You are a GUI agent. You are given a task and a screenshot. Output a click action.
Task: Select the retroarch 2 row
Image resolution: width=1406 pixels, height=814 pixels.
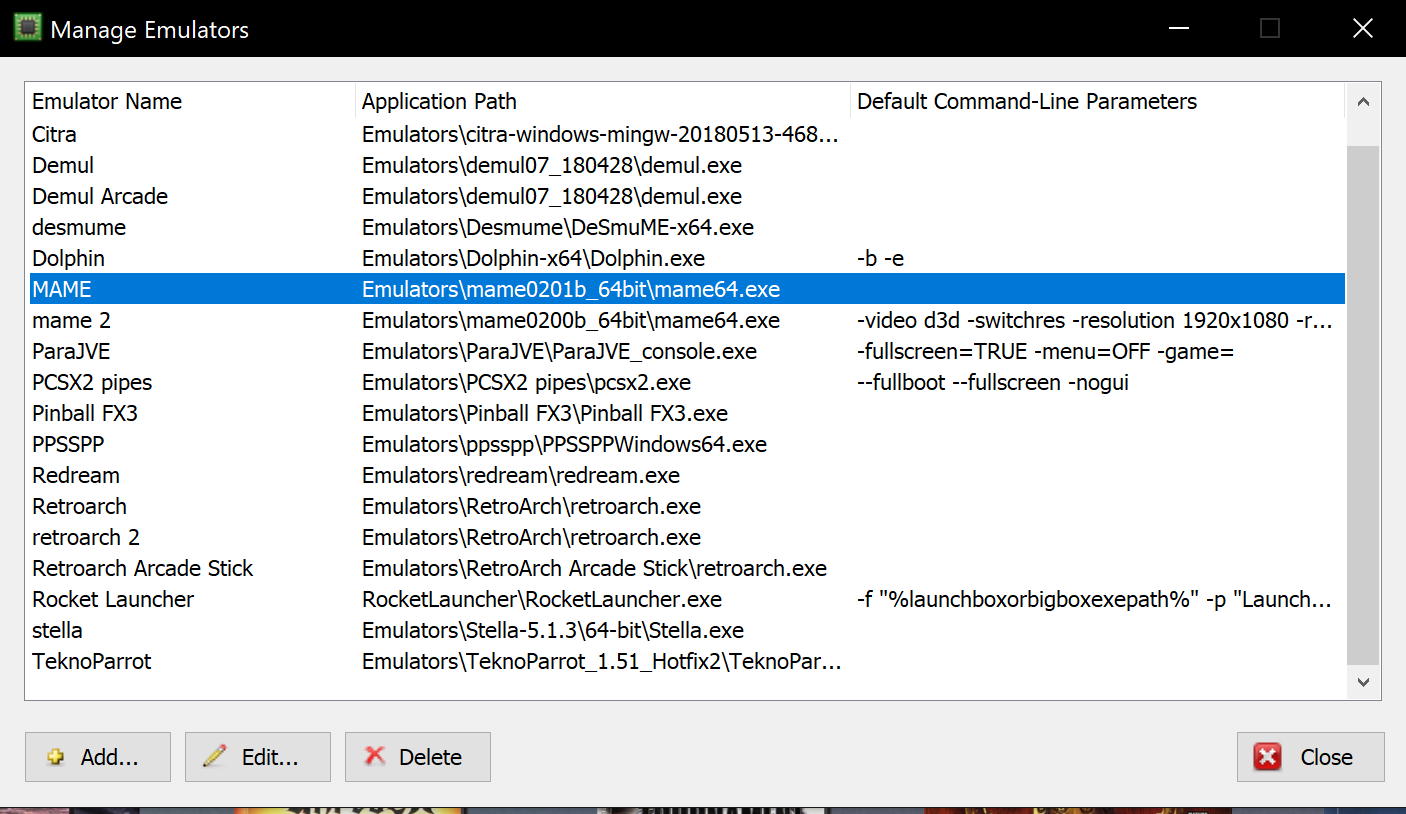687,537
